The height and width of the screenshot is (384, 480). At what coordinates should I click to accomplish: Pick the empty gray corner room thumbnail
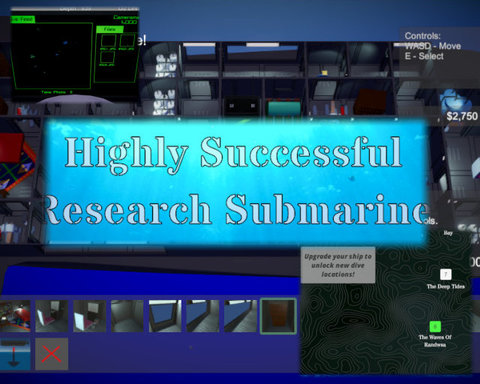[127, 316]
